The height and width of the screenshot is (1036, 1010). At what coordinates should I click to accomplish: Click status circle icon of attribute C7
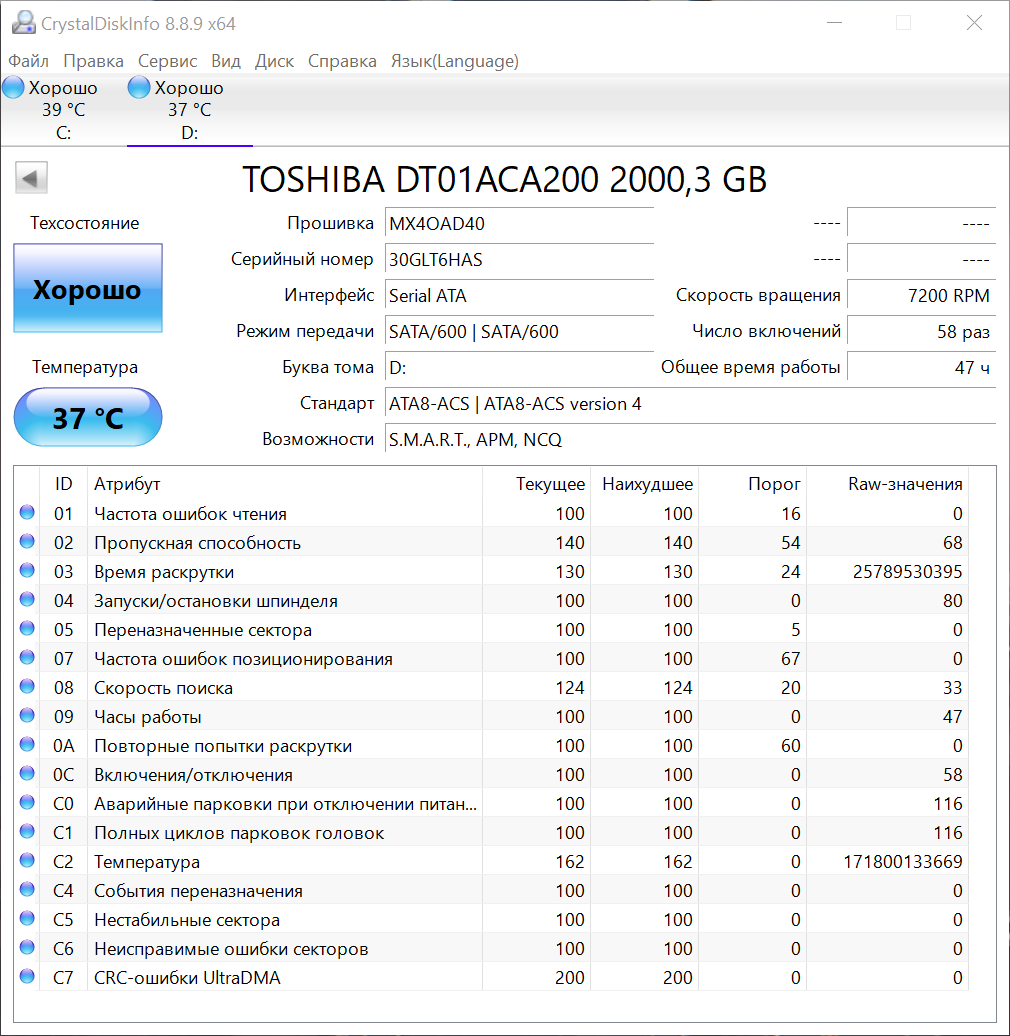tap(27, 978)
